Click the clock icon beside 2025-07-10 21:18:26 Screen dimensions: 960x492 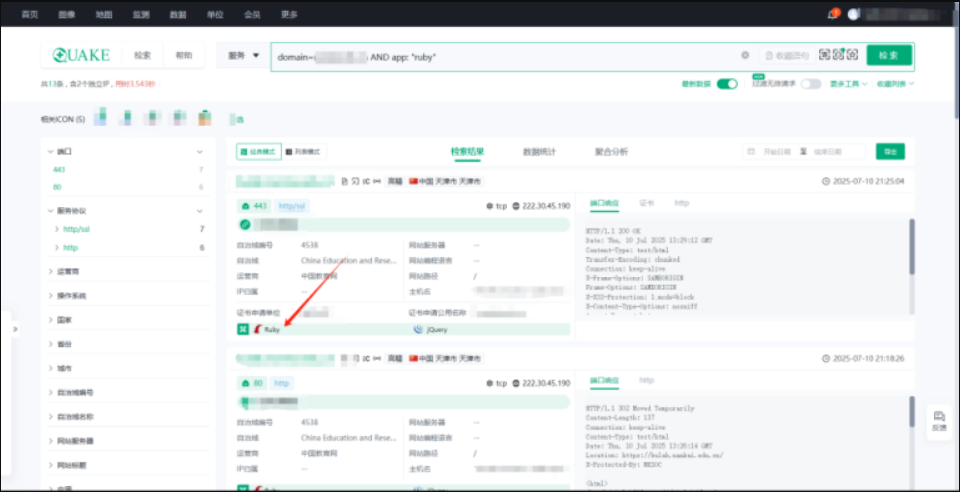pos(826,358)
